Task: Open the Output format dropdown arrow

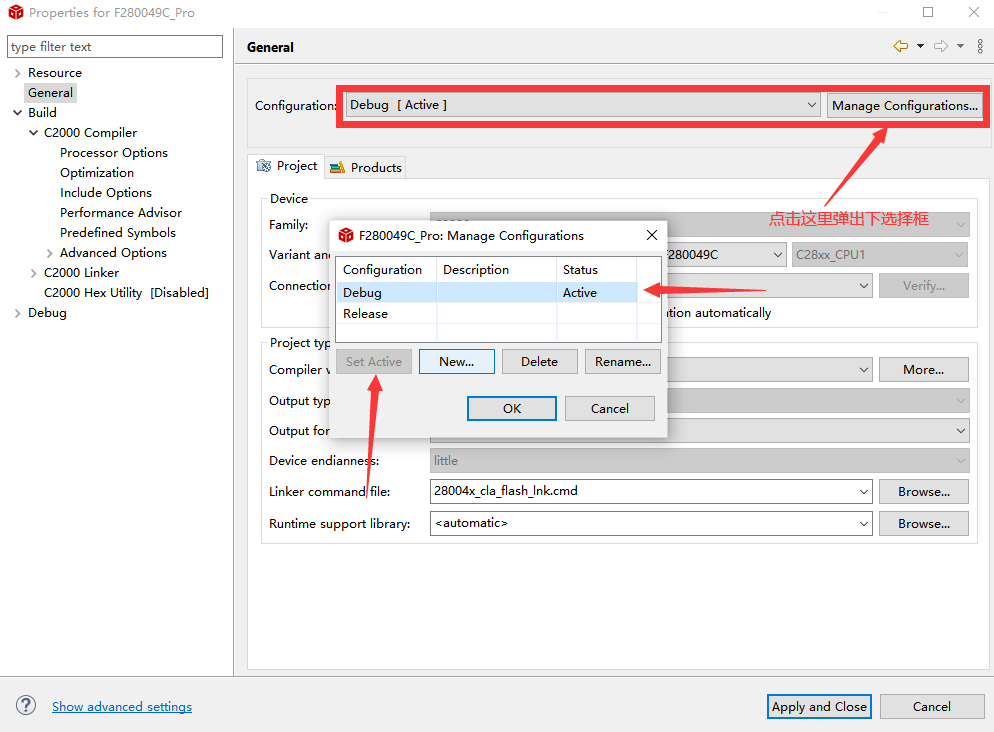Action: [x=961, y=430]
